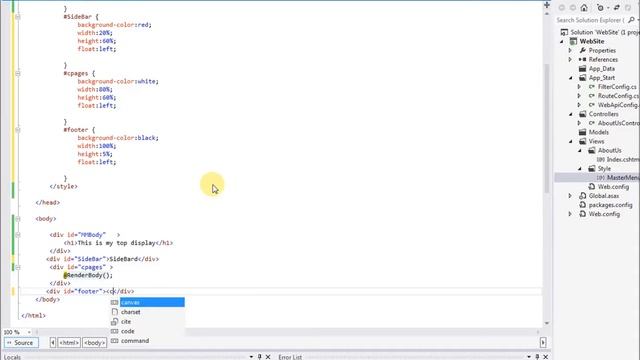Click the WebSite project icon
640x360 pixels.
click(573, 41)
